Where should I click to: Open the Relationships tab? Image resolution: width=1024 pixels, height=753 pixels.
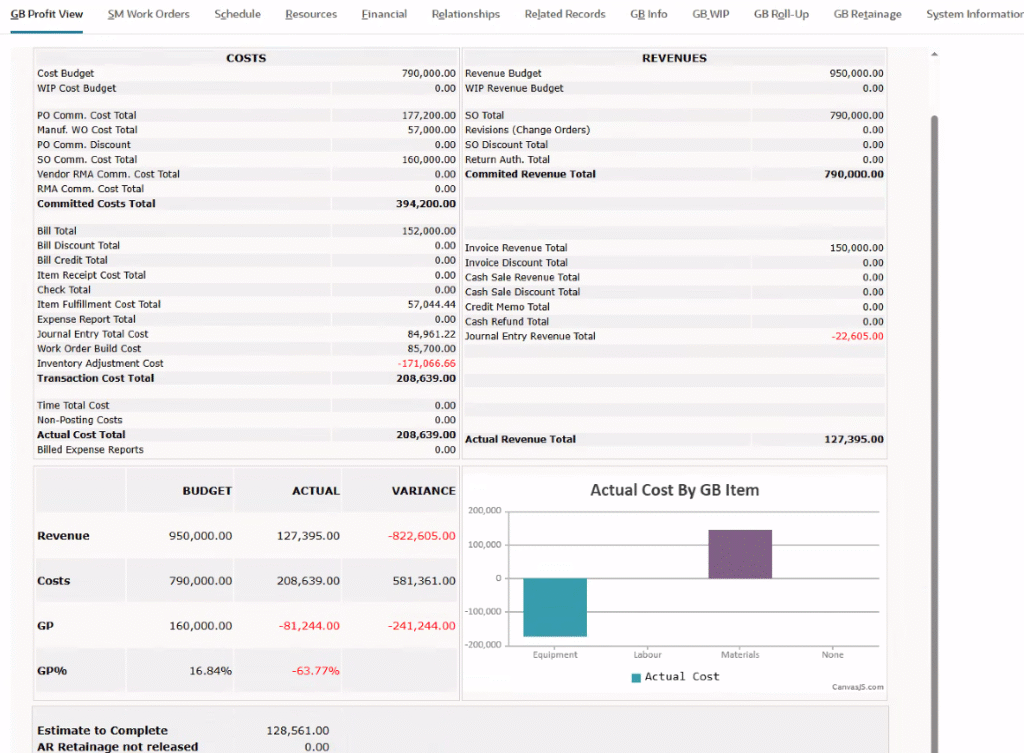(466, 14)
